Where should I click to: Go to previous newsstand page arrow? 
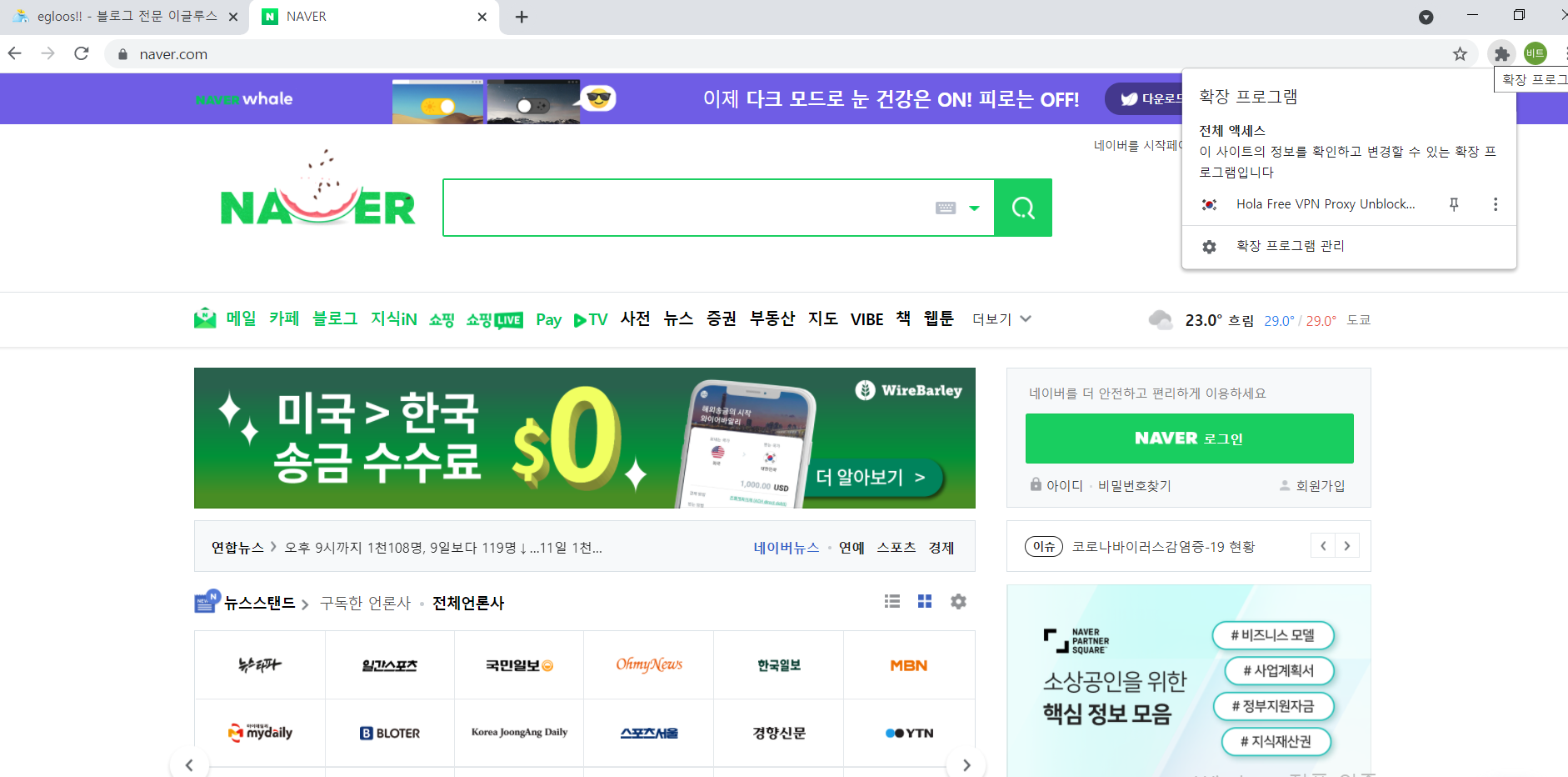coord(189,764)
